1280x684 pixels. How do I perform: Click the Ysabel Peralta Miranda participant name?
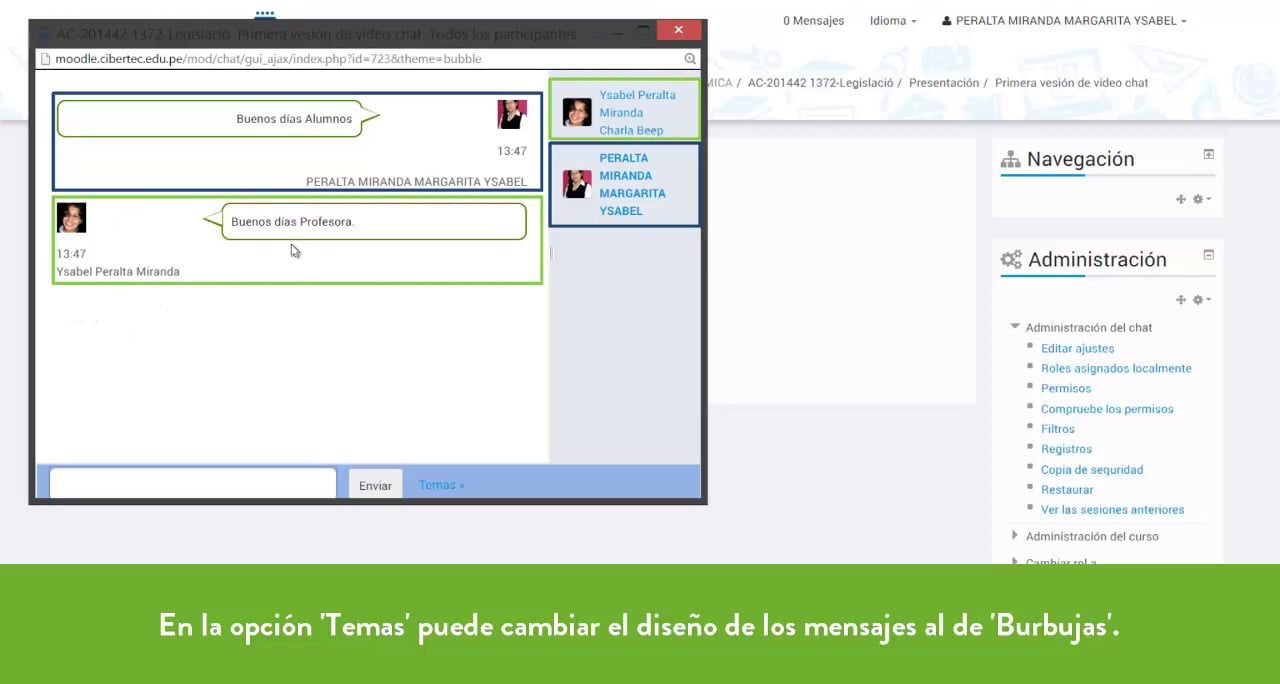click(x=637, y=104)
